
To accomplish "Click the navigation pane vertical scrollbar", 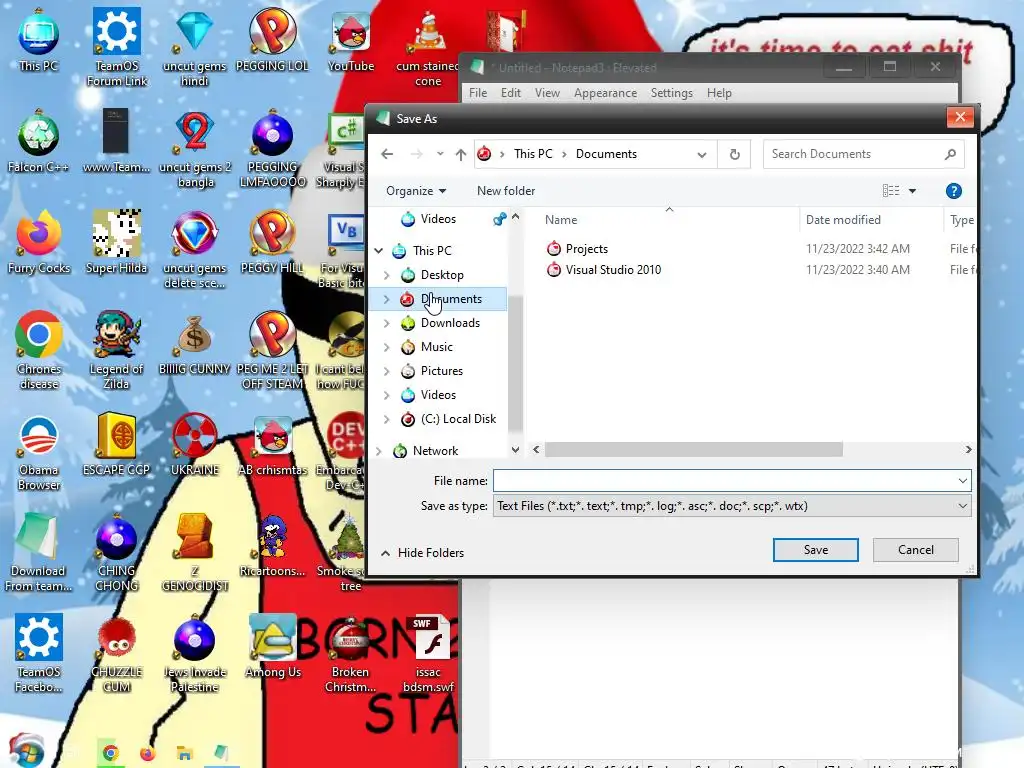I will click(515, 362).
